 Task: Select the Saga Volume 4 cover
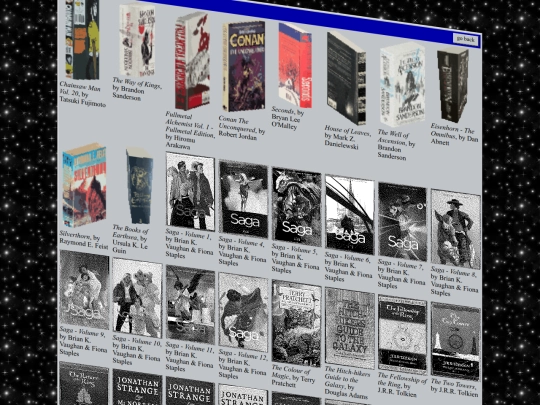[243, 199]
